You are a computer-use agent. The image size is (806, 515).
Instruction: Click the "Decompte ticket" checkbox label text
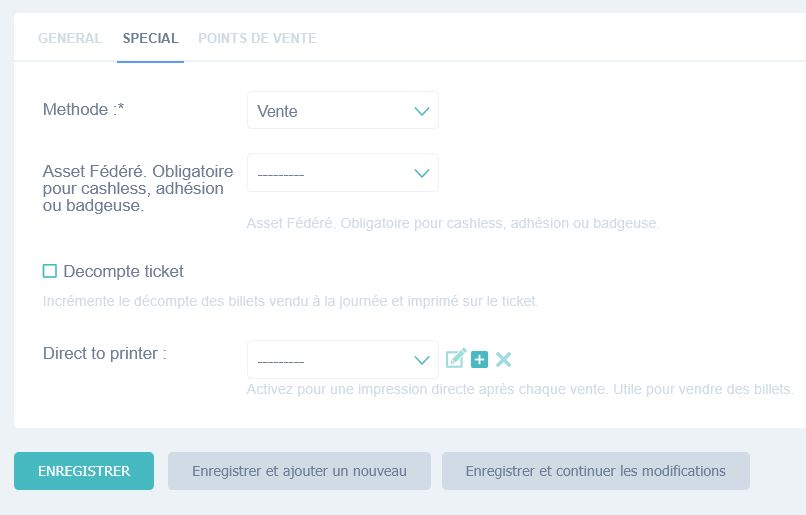123,271
